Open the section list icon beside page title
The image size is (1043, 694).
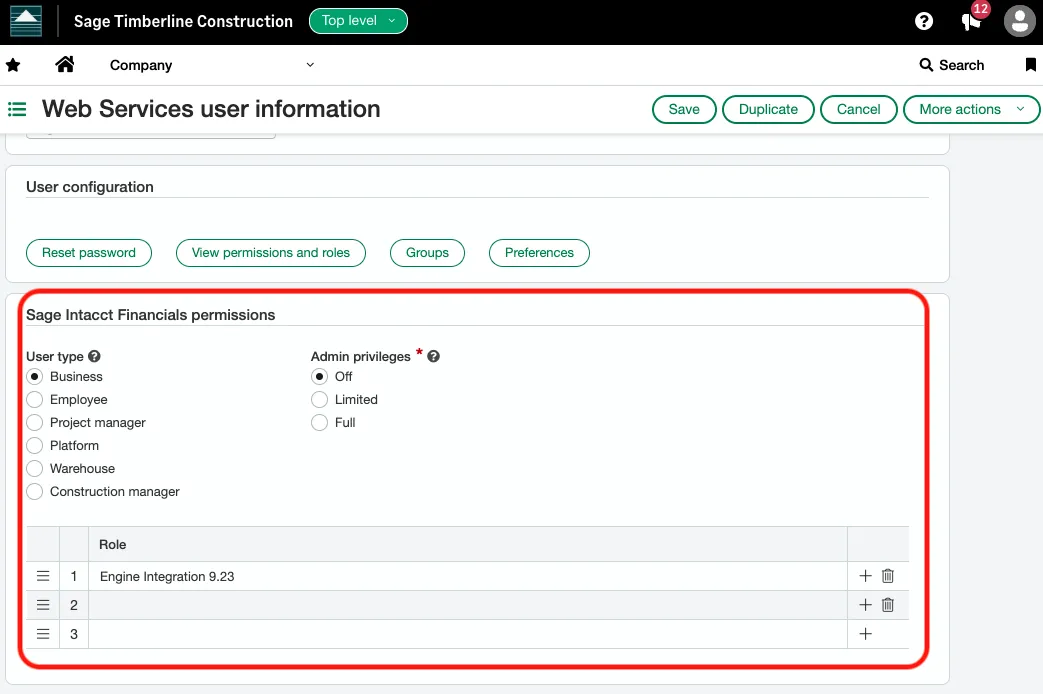tap(17, 109)
